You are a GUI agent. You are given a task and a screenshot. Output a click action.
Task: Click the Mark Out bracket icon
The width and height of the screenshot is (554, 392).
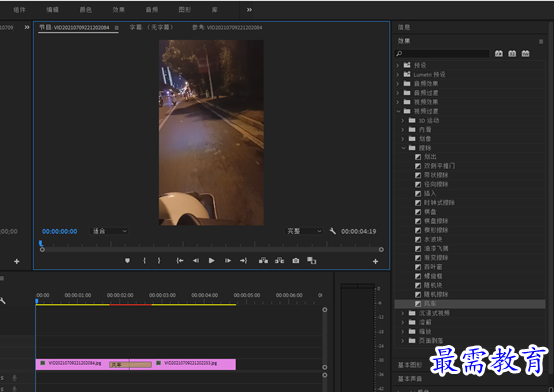click(159, 261)
